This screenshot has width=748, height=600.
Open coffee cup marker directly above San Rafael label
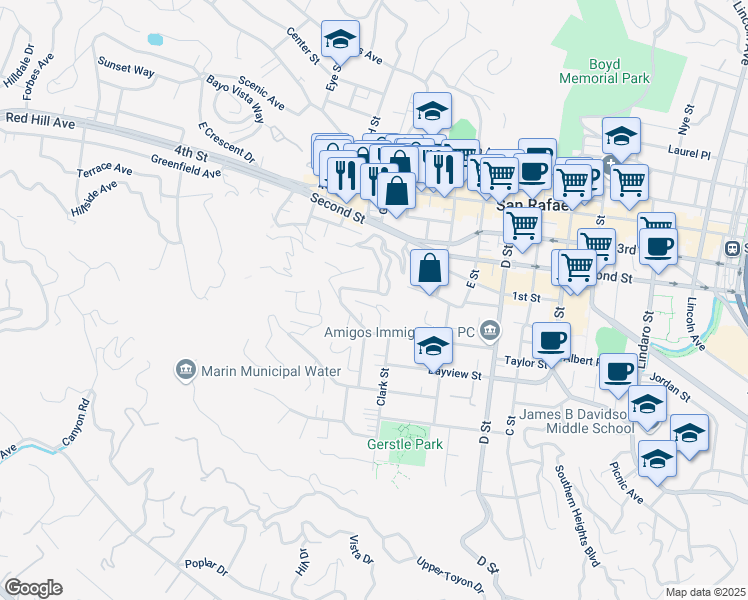coord(532,173)
